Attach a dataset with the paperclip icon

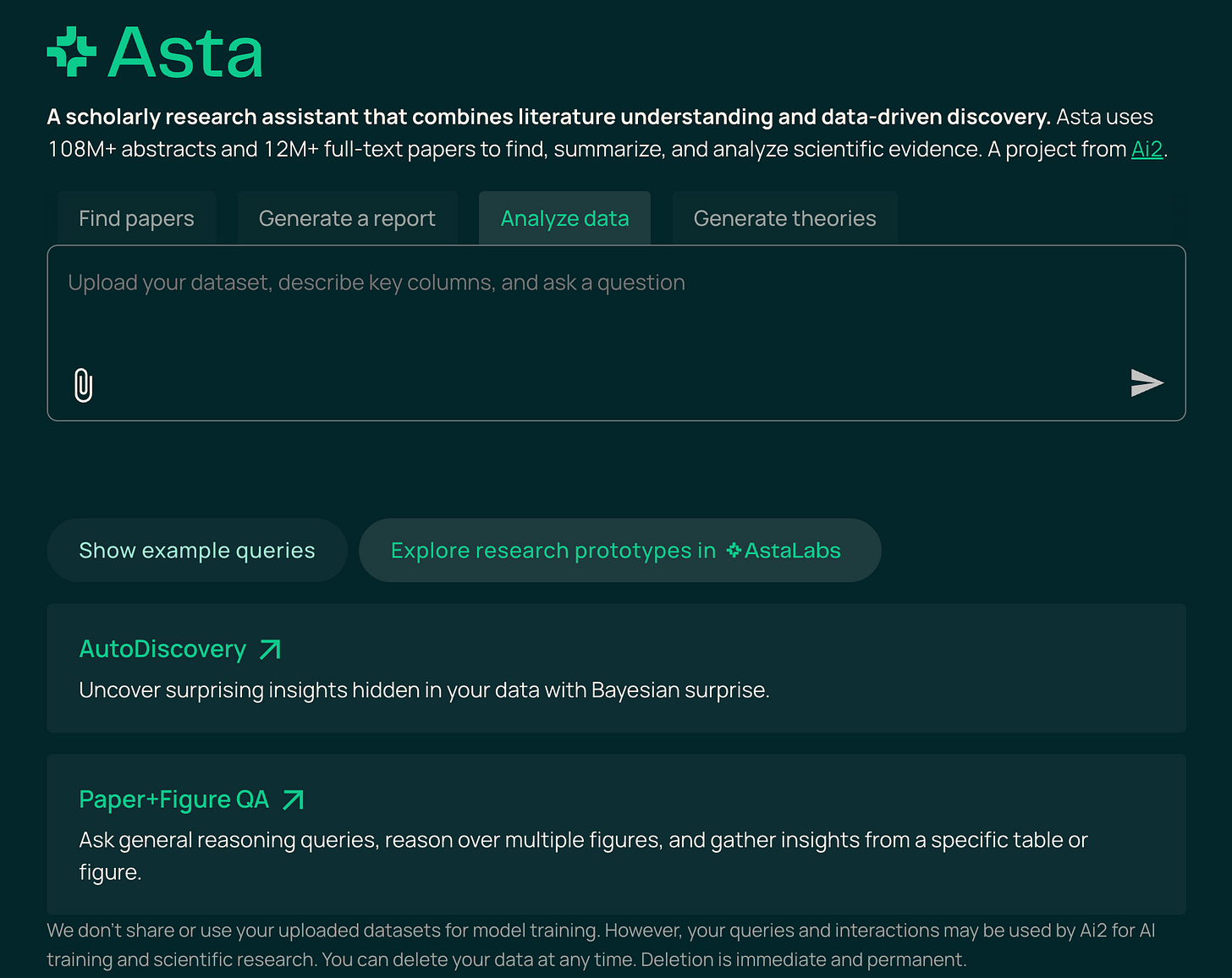(x=83, y=385)
